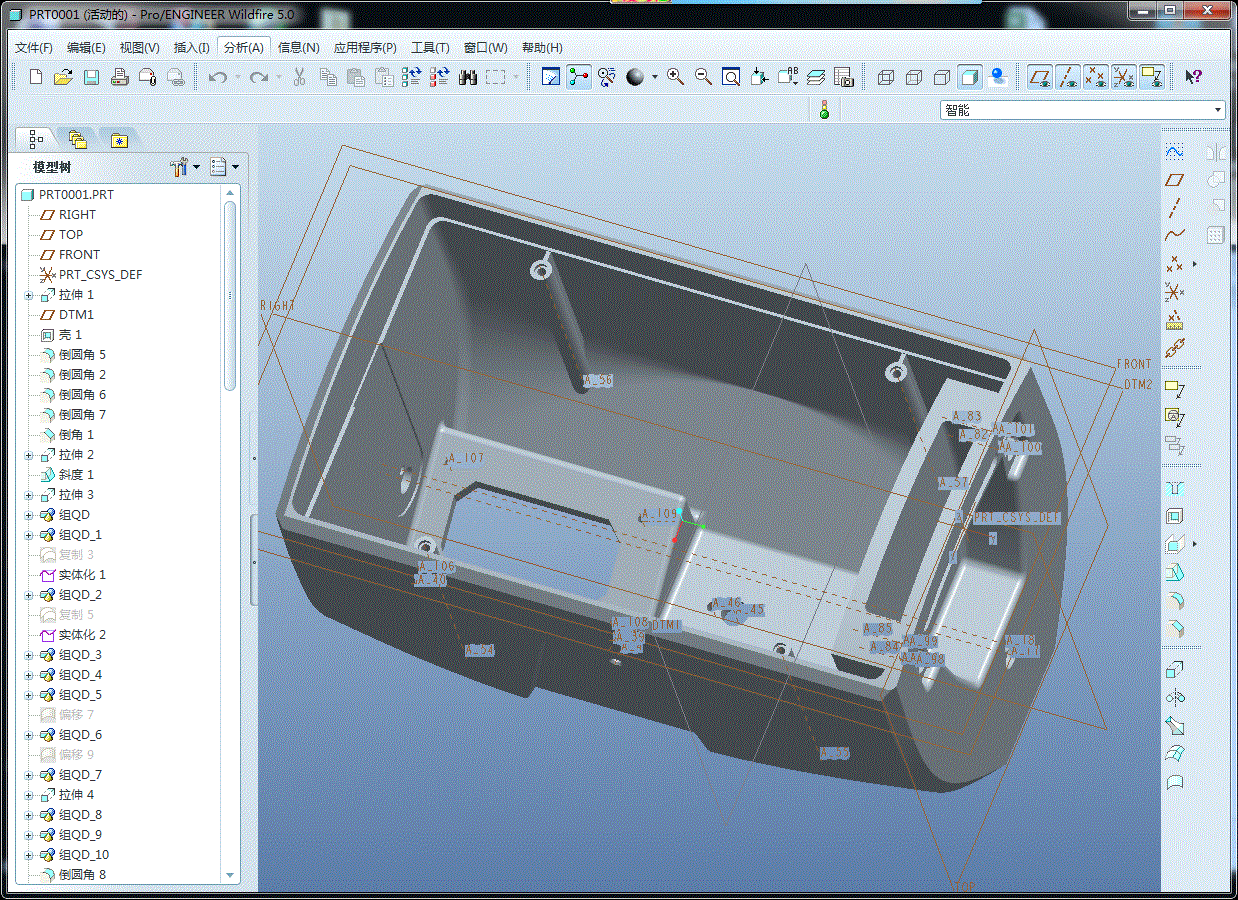The height and width of the screenshot is (900, 1238).
Task: Select the Sketch tool in right toolbar
Action: click(1175, 151)
